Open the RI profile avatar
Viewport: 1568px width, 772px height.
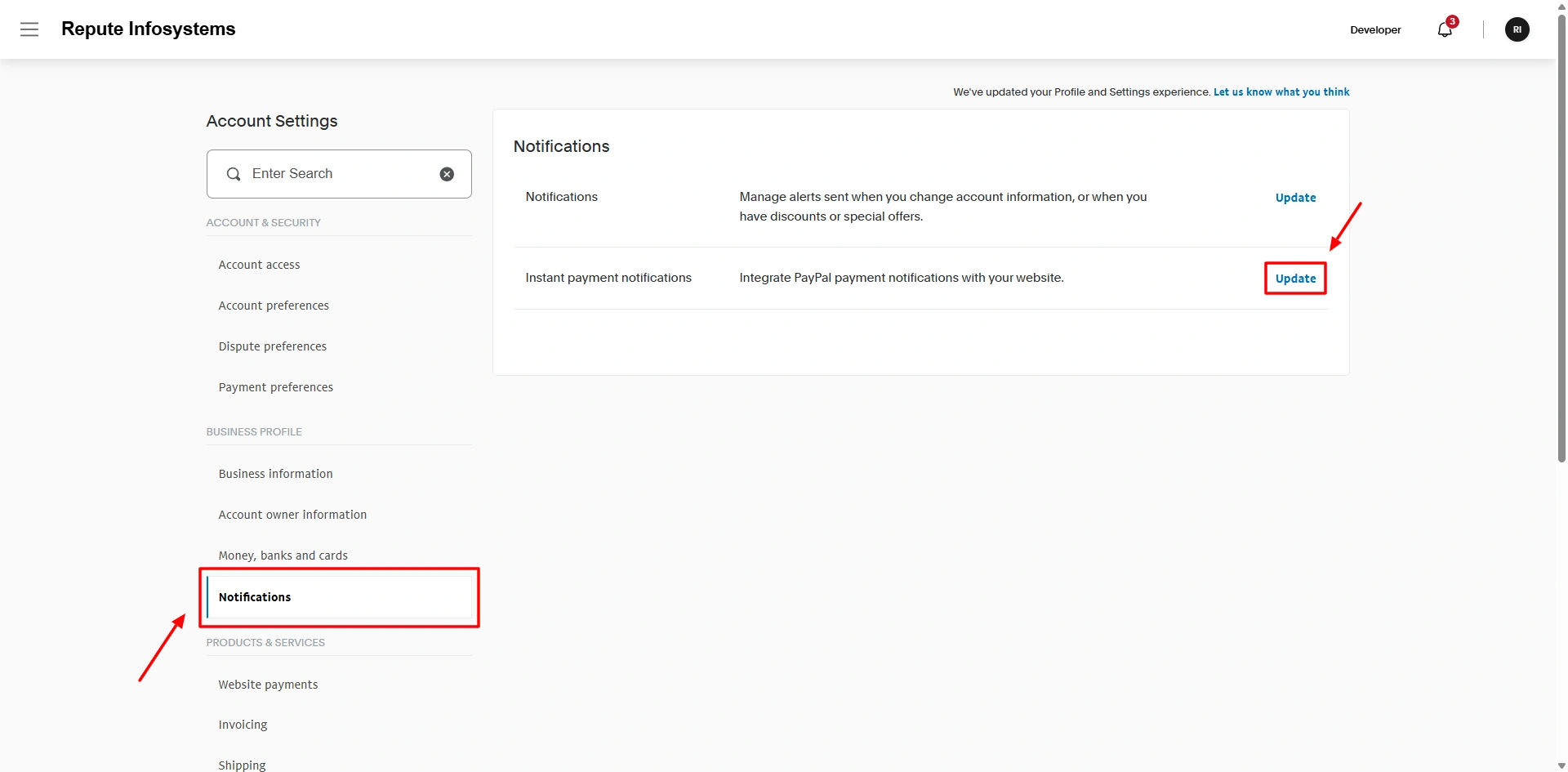pos(1517,29)
